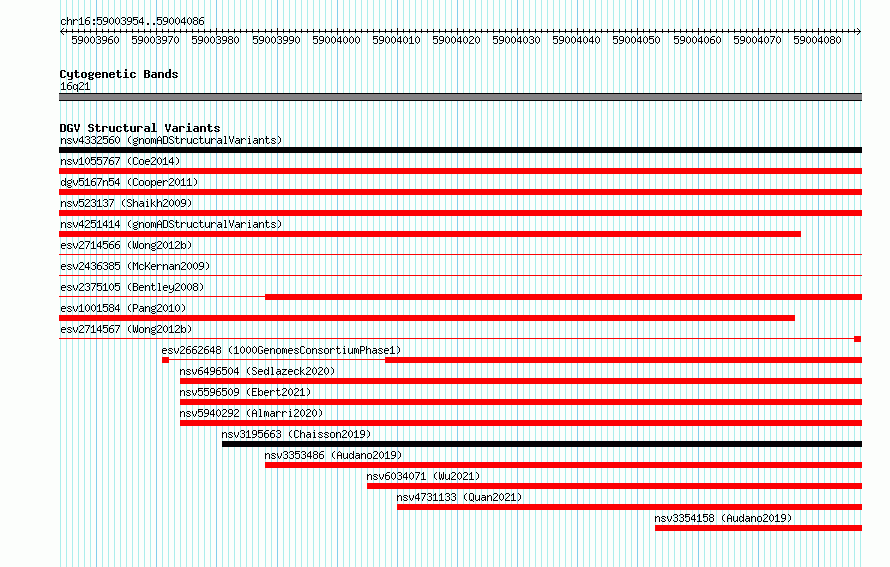Click the DGV Structural Variants track title
This screenshot has width=890, height=567.
point(140,128)
